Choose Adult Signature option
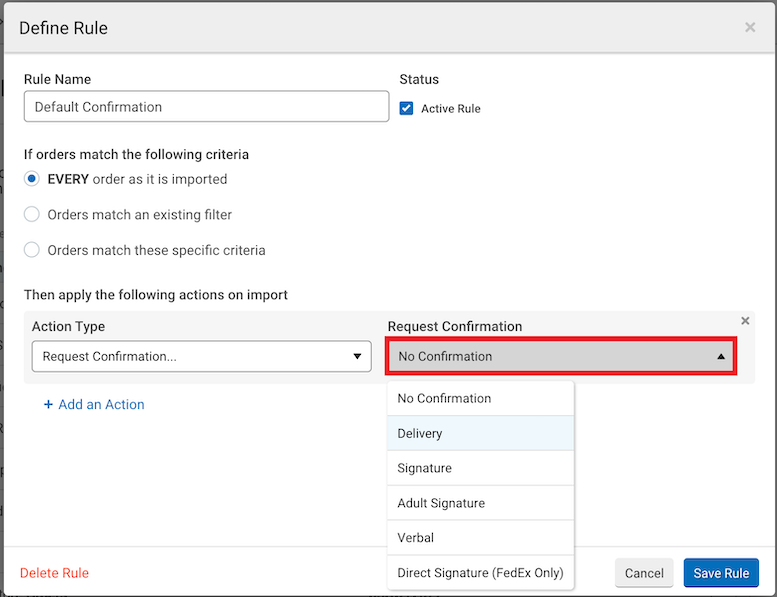The height and width of the screenshot is (597, 777). point(480,503)
